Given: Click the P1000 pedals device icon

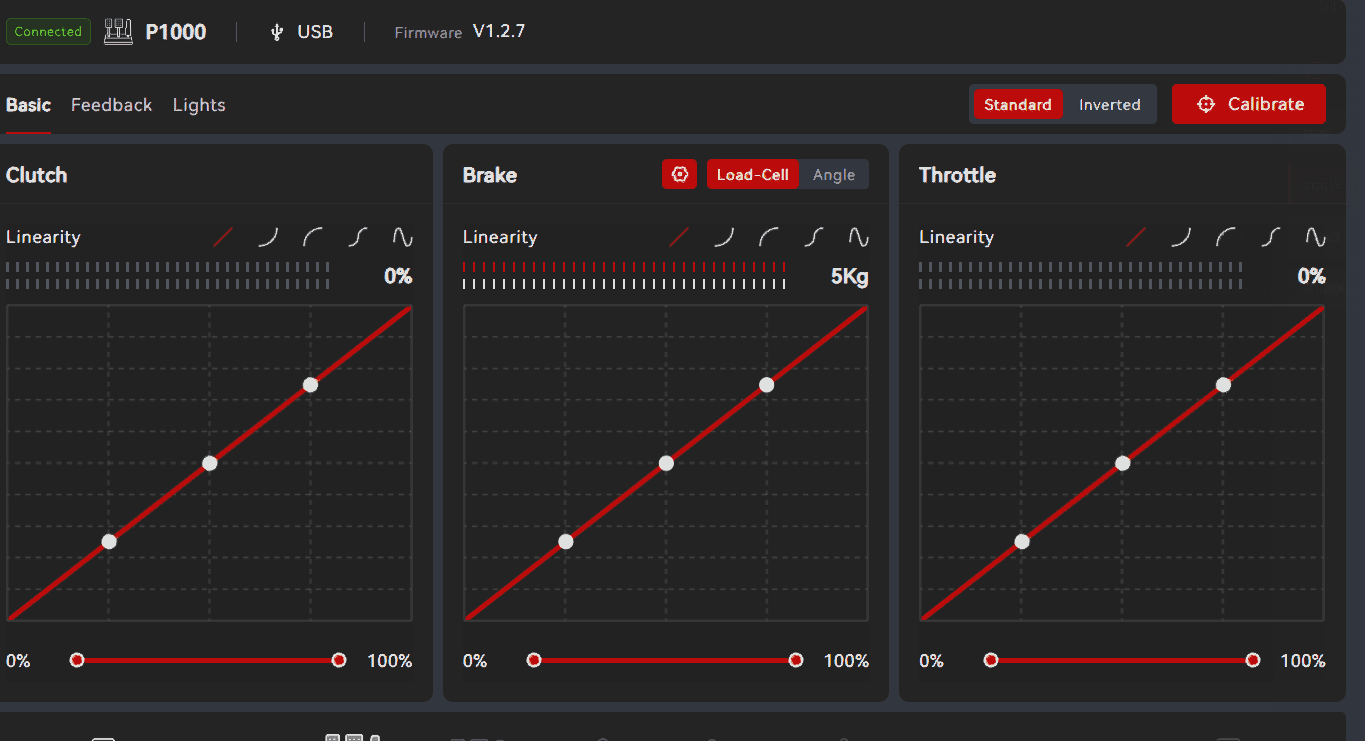Looking at the screenshot, I should coord(118,32).
